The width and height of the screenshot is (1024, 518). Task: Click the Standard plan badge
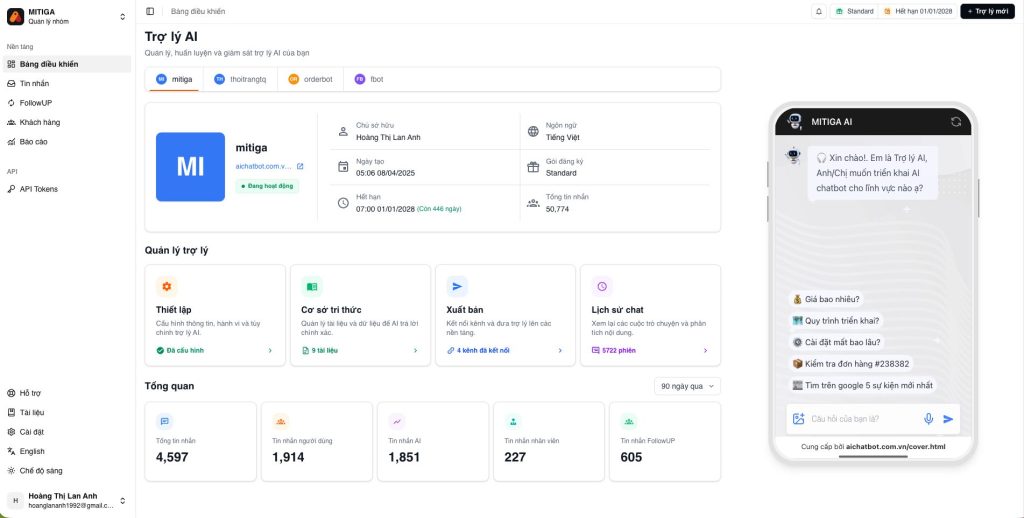(x=854, y=11)
